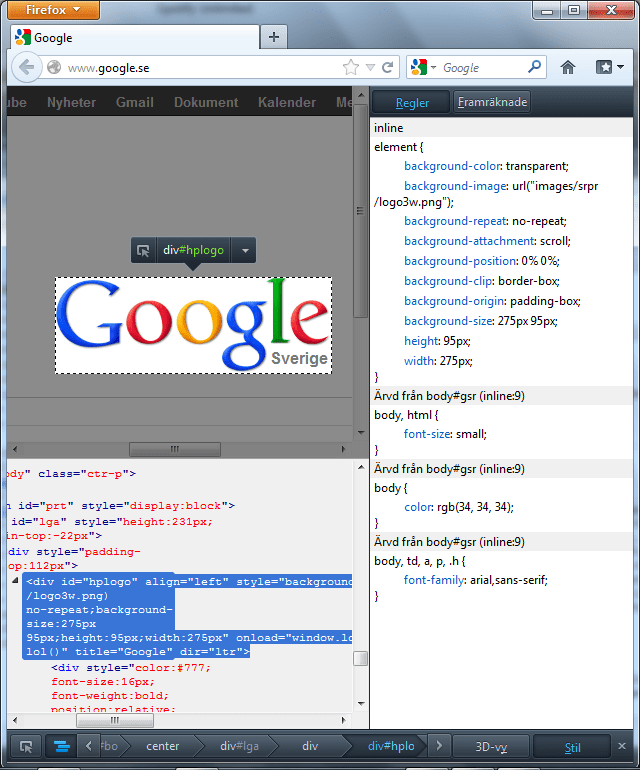Click the markup panel's horizontal scrollbar thumb

115,720
